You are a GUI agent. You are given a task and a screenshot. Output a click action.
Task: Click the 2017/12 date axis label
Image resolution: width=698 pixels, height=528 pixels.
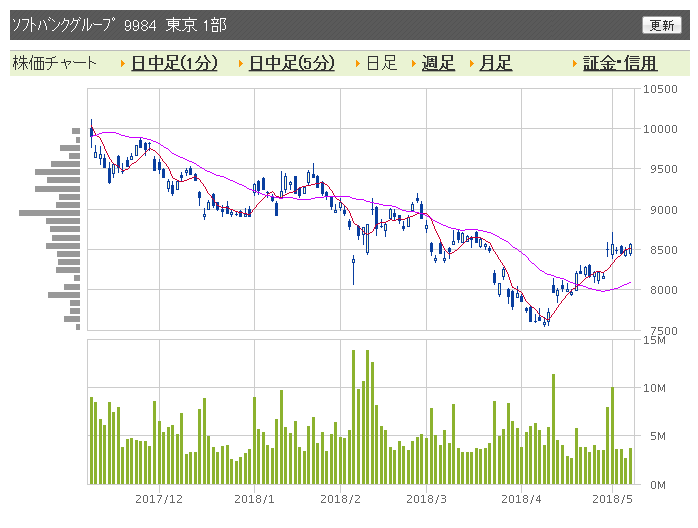[x=159, y=499]
